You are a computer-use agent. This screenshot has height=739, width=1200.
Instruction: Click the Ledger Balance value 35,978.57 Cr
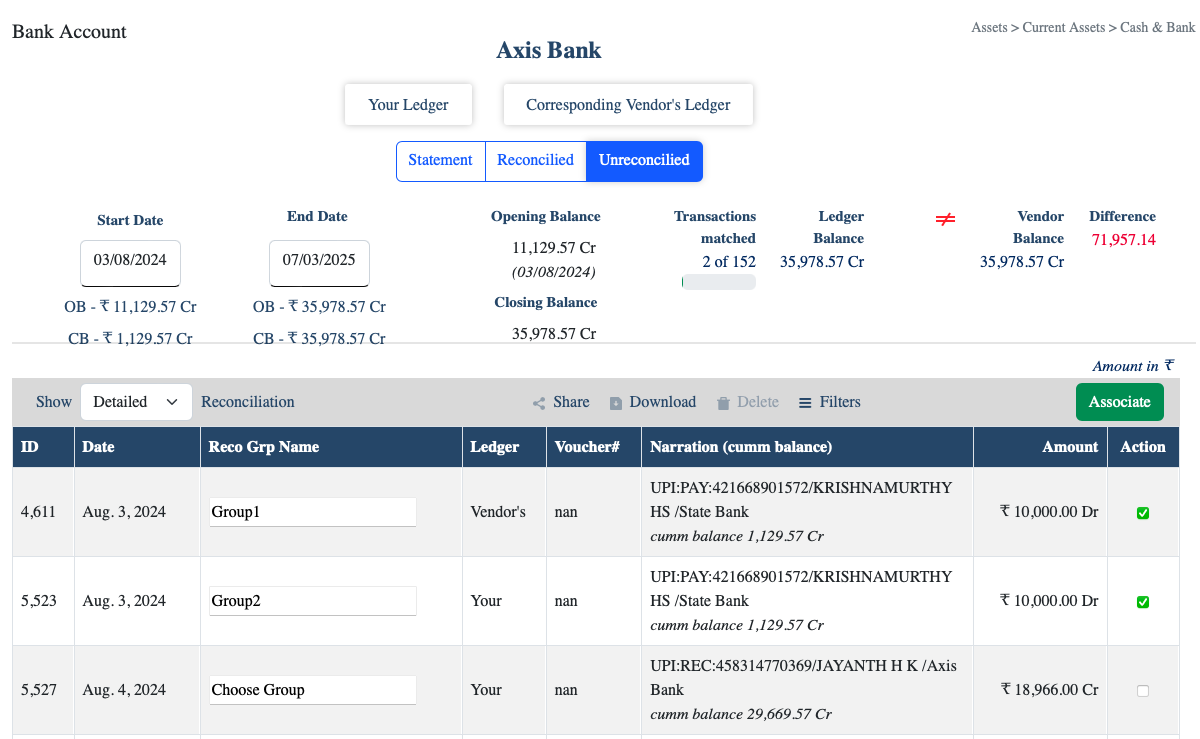822,262
